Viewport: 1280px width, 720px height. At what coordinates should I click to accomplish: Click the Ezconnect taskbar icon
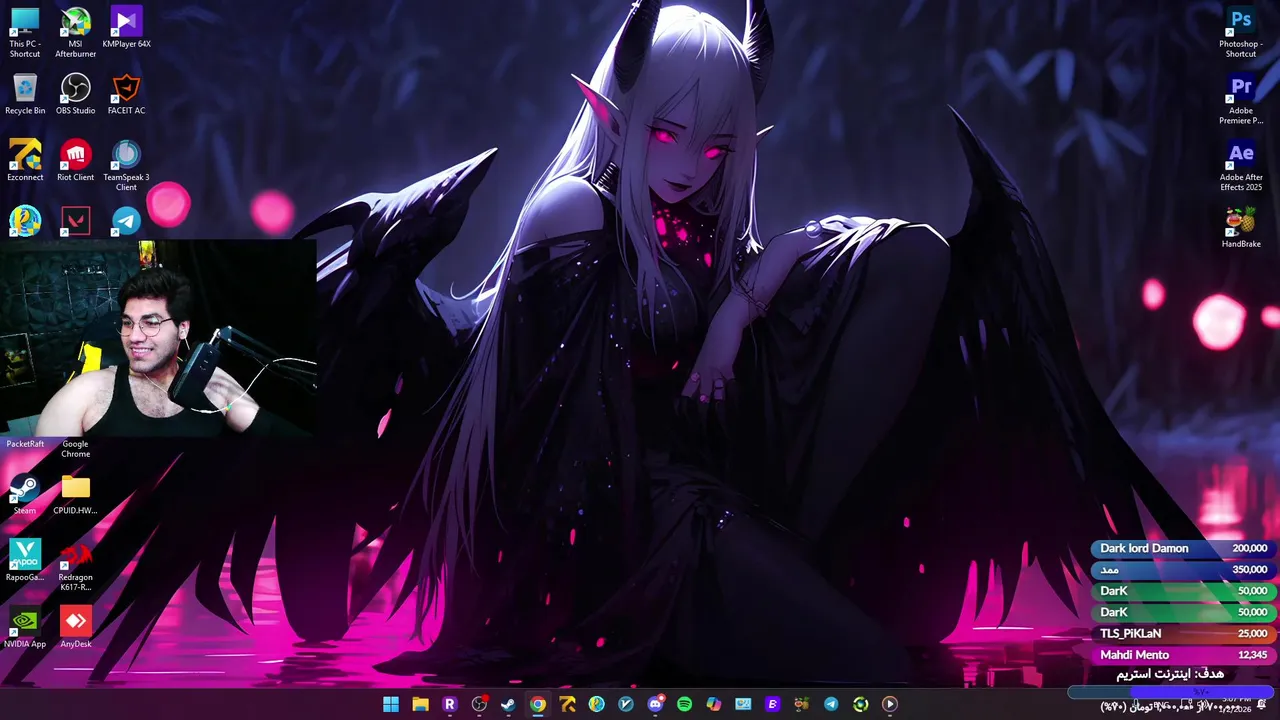[567, 704]
